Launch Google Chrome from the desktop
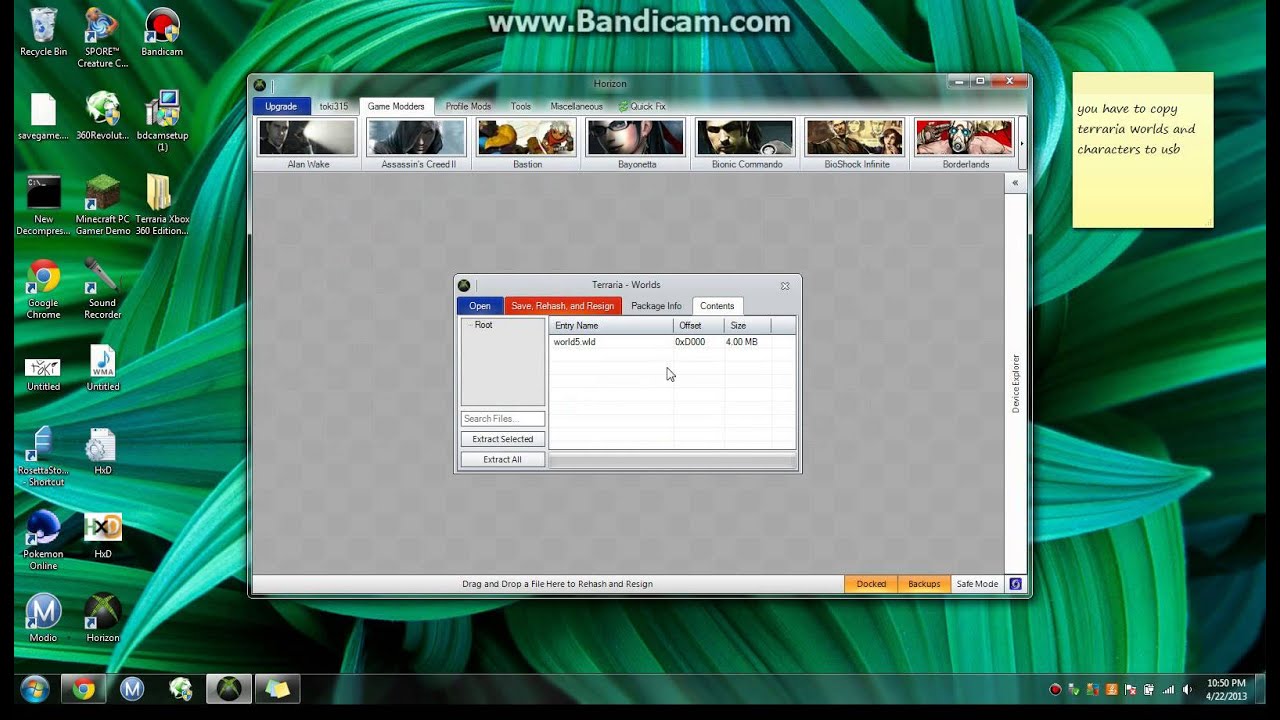The width and height of the screenshot is (1280, 720). [x=43, y=290]
